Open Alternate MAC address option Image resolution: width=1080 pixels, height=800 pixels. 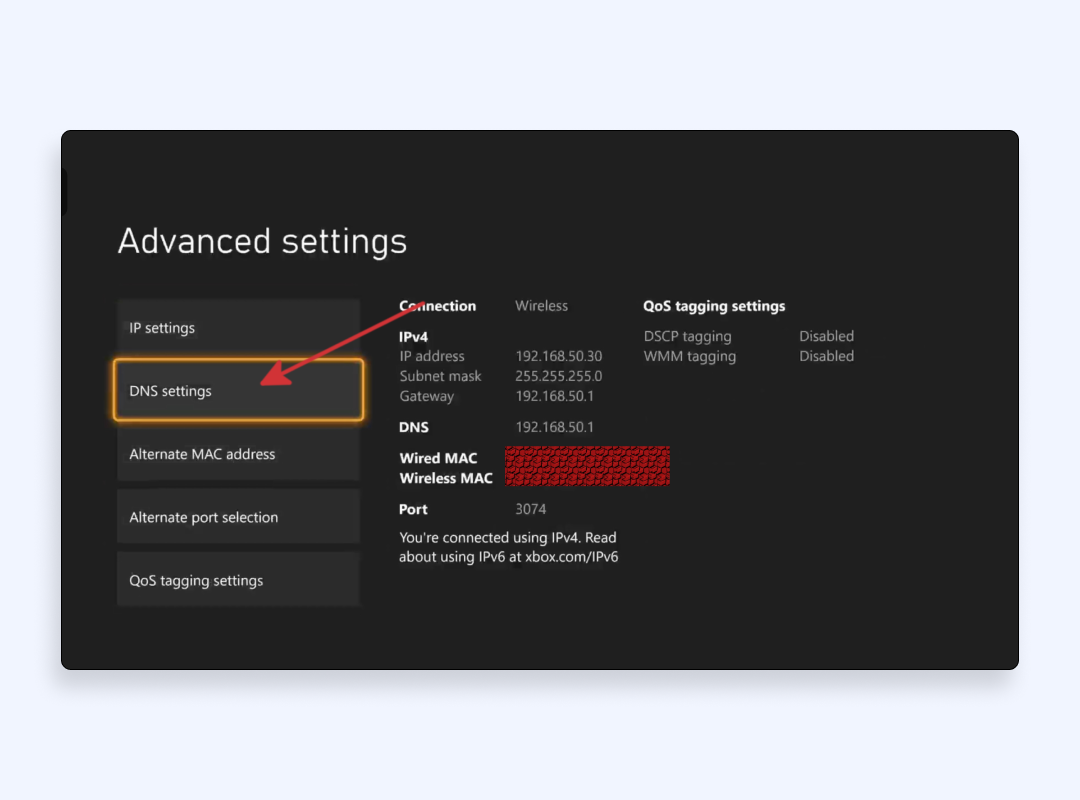point(237,454)
